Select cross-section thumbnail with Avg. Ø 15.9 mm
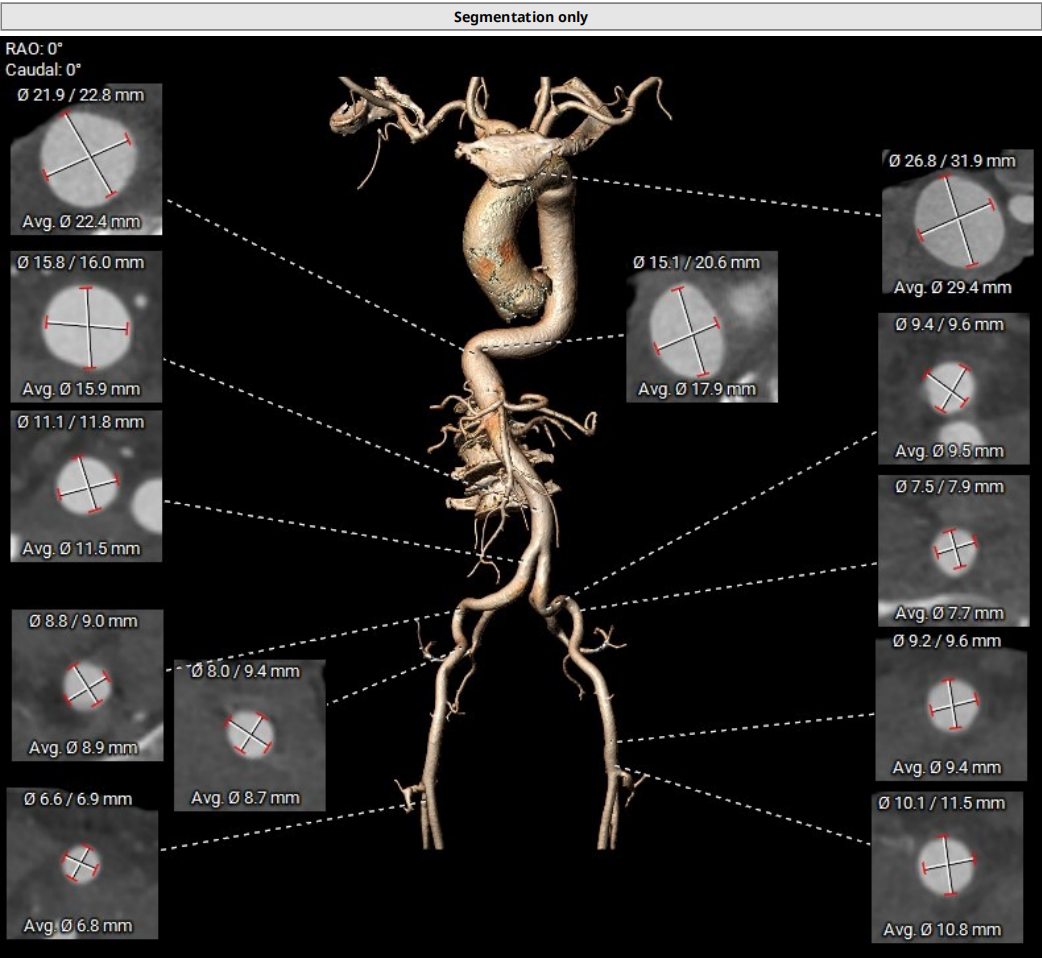This screenshot has width=1042, height=958. [x=86, y=327]
